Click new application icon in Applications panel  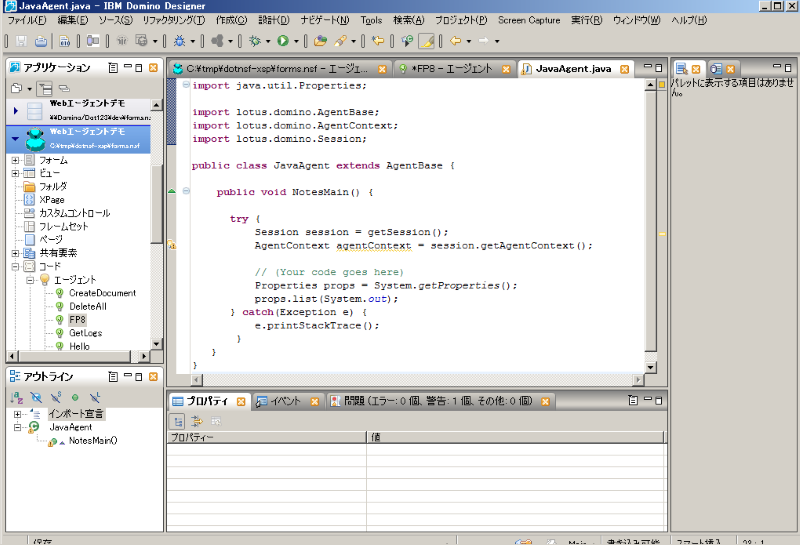[17, 88]
